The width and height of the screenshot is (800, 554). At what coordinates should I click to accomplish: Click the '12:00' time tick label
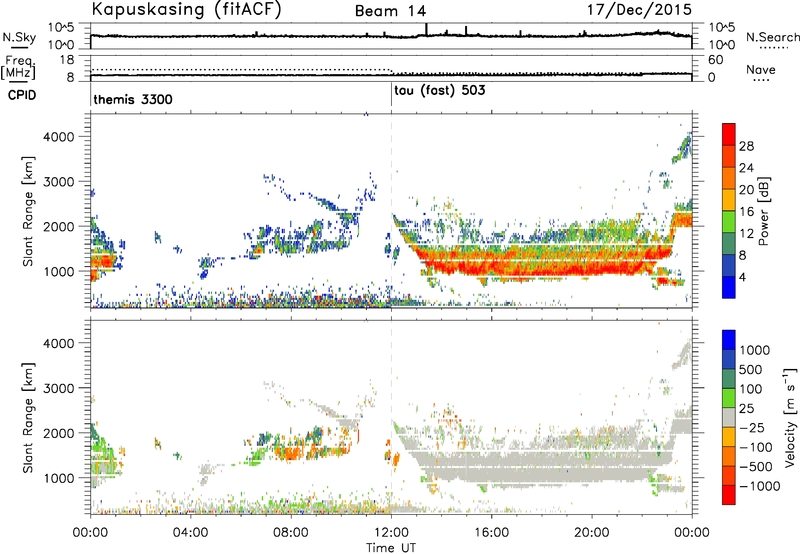click(391, 533)
